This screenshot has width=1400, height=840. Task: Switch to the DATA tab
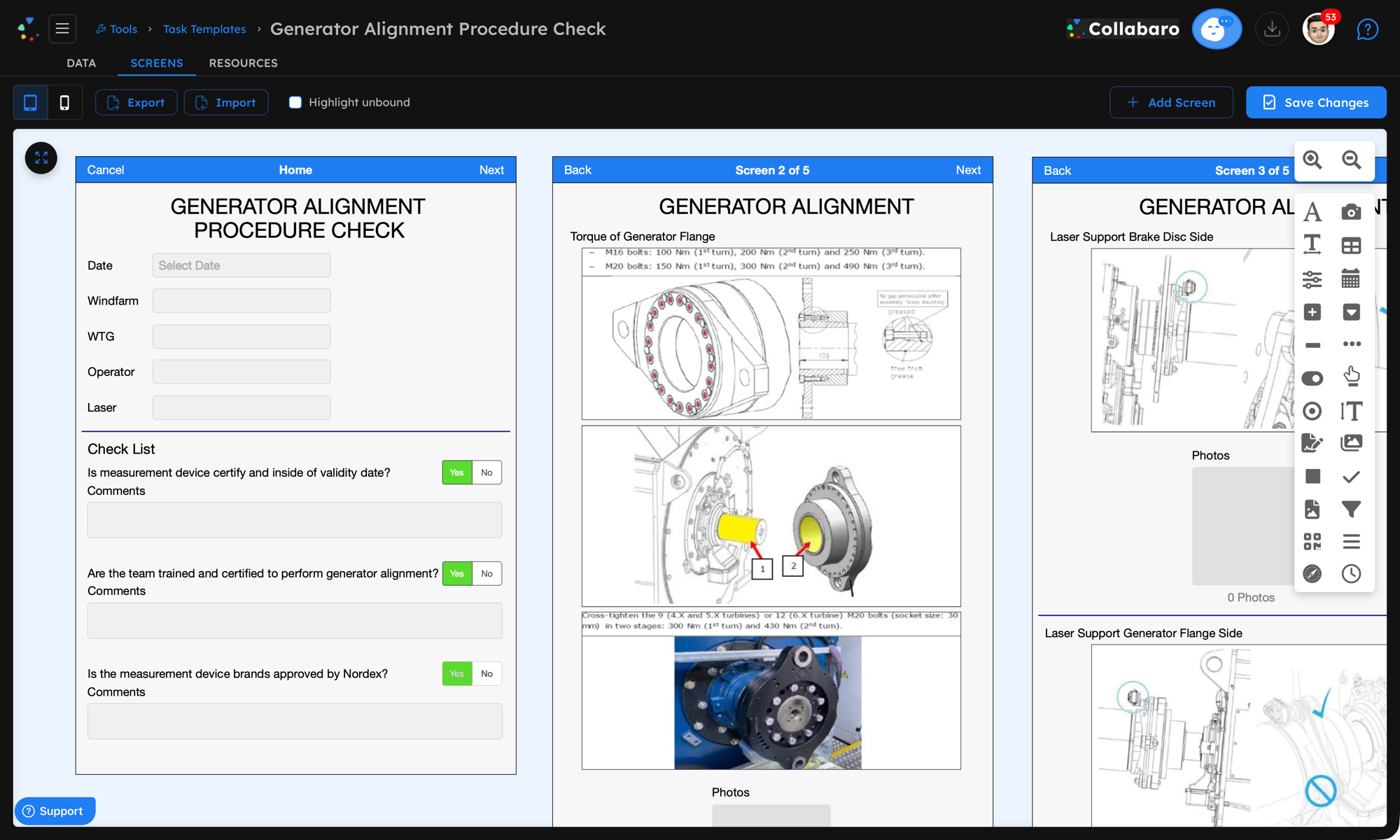tap(81, 63)
